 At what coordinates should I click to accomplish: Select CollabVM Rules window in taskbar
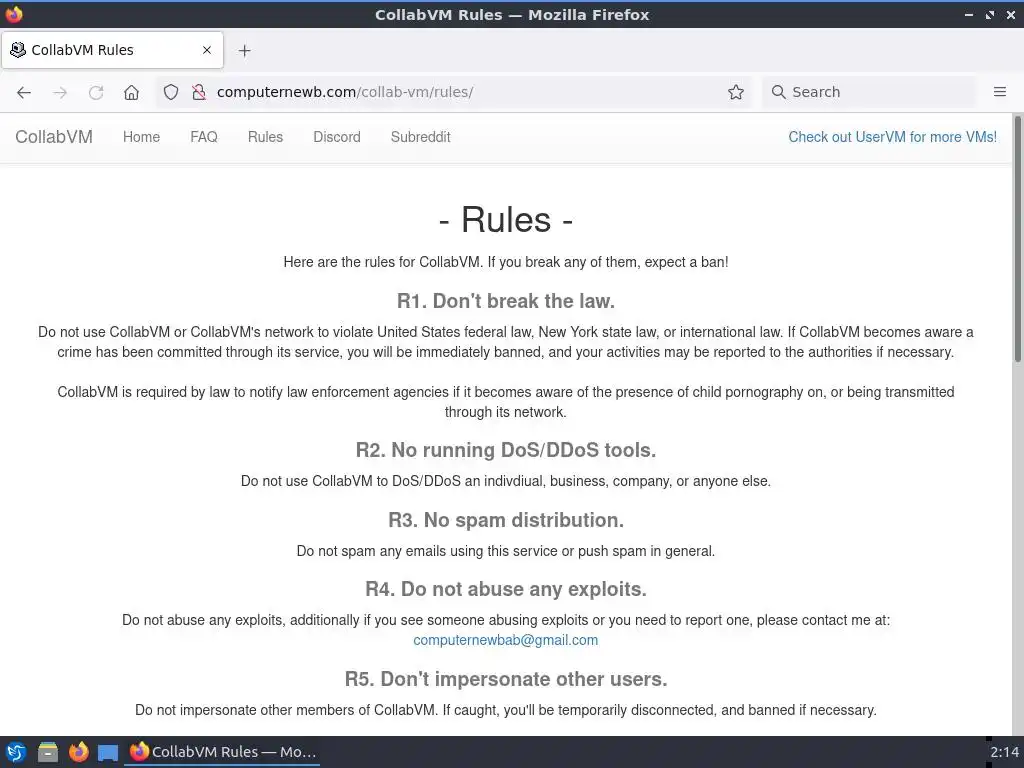point(223,752)
